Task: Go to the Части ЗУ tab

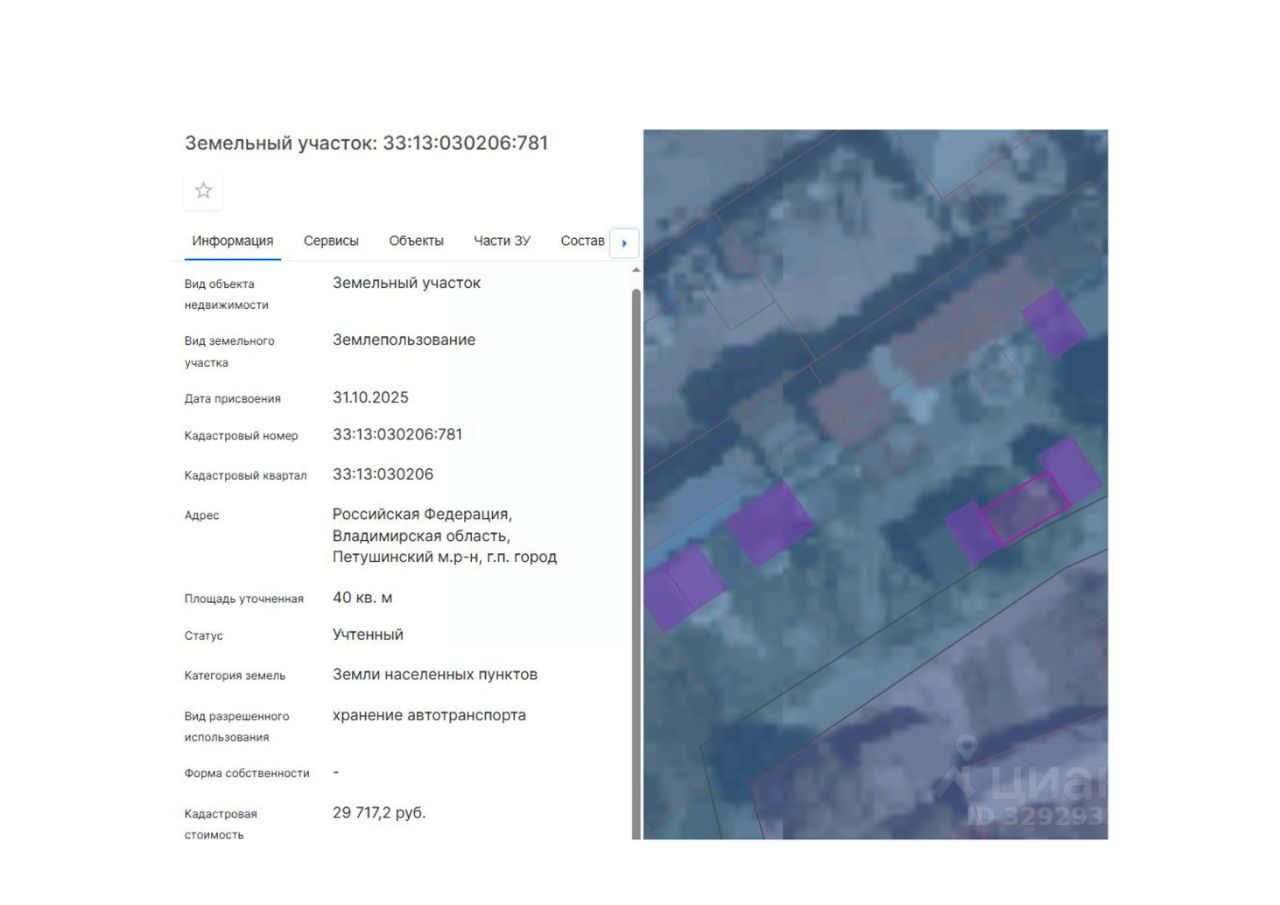Action: pos(502,241)
